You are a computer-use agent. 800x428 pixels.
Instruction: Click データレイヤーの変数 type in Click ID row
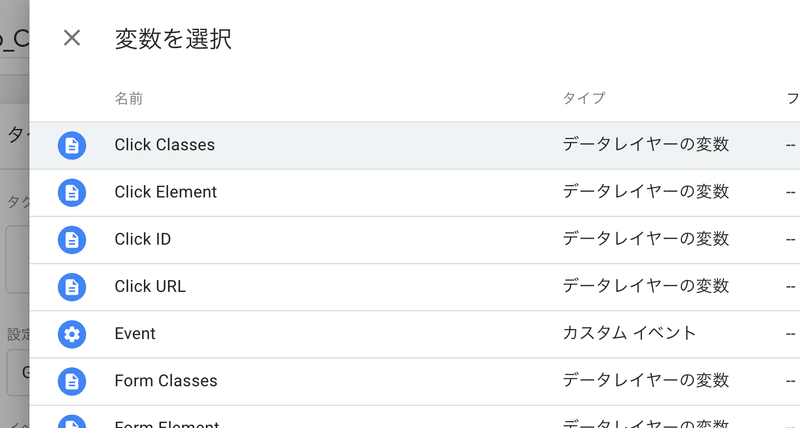coord(646,239)
